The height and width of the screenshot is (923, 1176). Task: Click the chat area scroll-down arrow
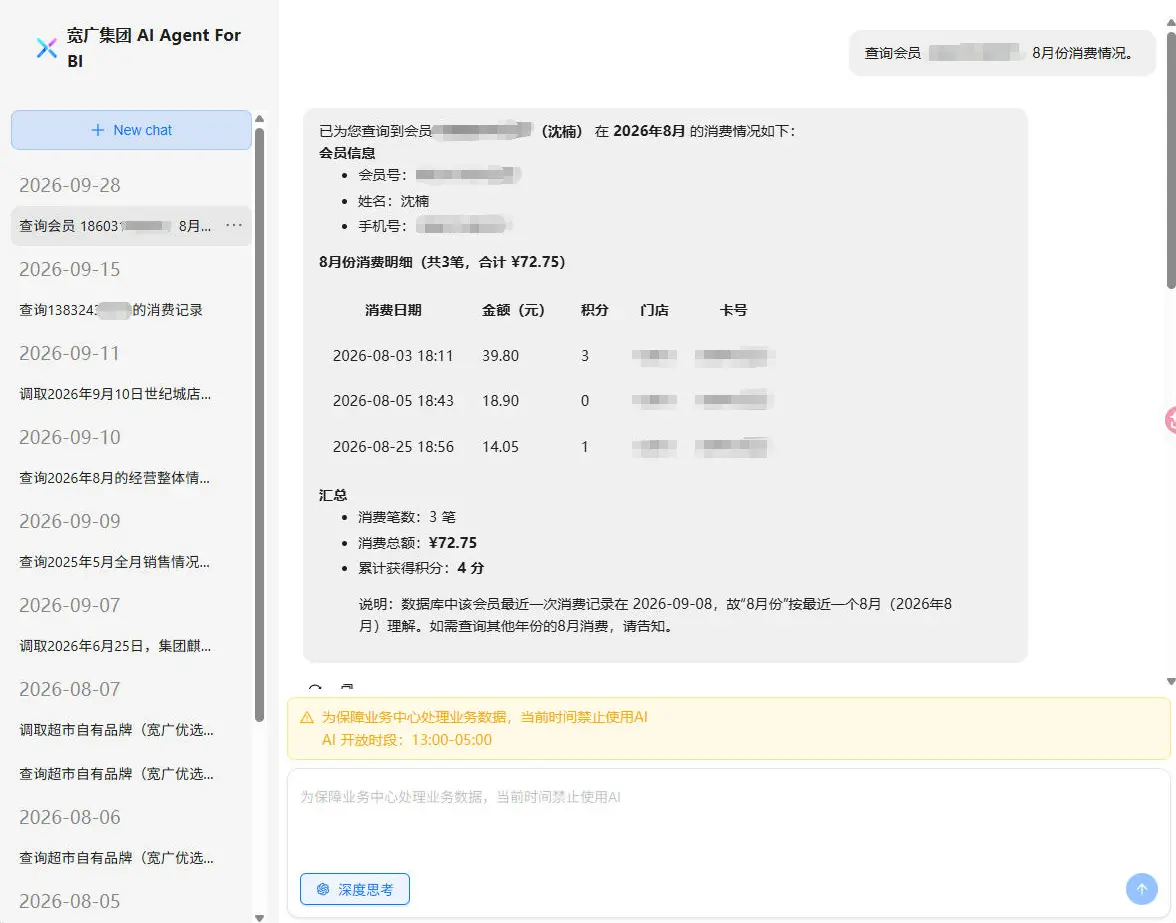coord(1171,682)
